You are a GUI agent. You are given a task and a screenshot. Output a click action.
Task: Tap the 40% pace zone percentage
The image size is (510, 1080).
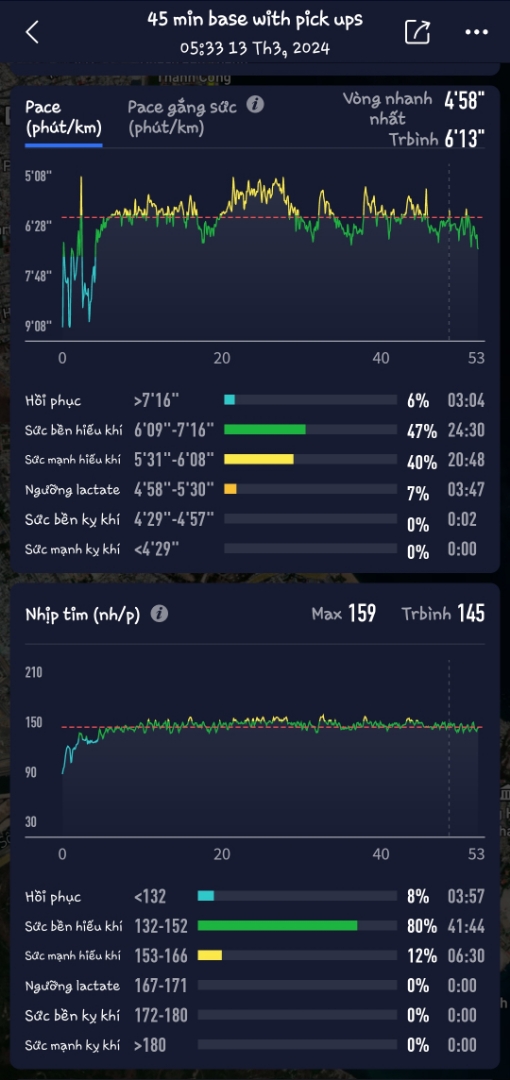click(x=421, y=461)
